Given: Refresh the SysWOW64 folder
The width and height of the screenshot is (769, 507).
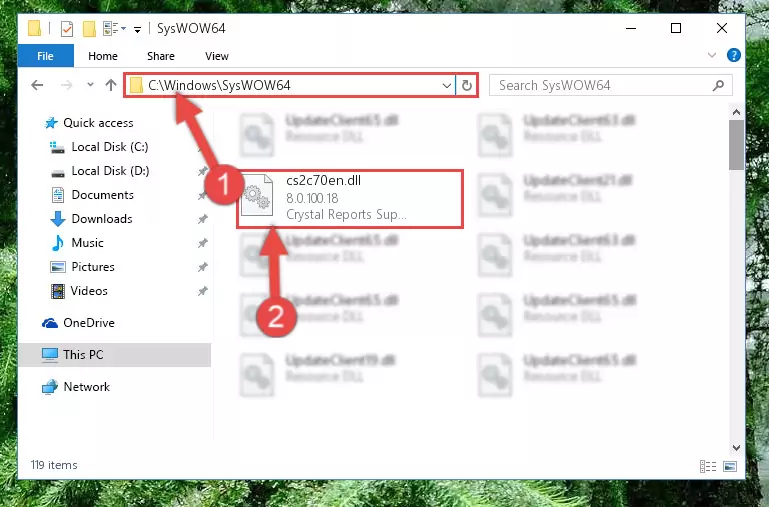Looking at the screenshot, I should pos(467,86).
